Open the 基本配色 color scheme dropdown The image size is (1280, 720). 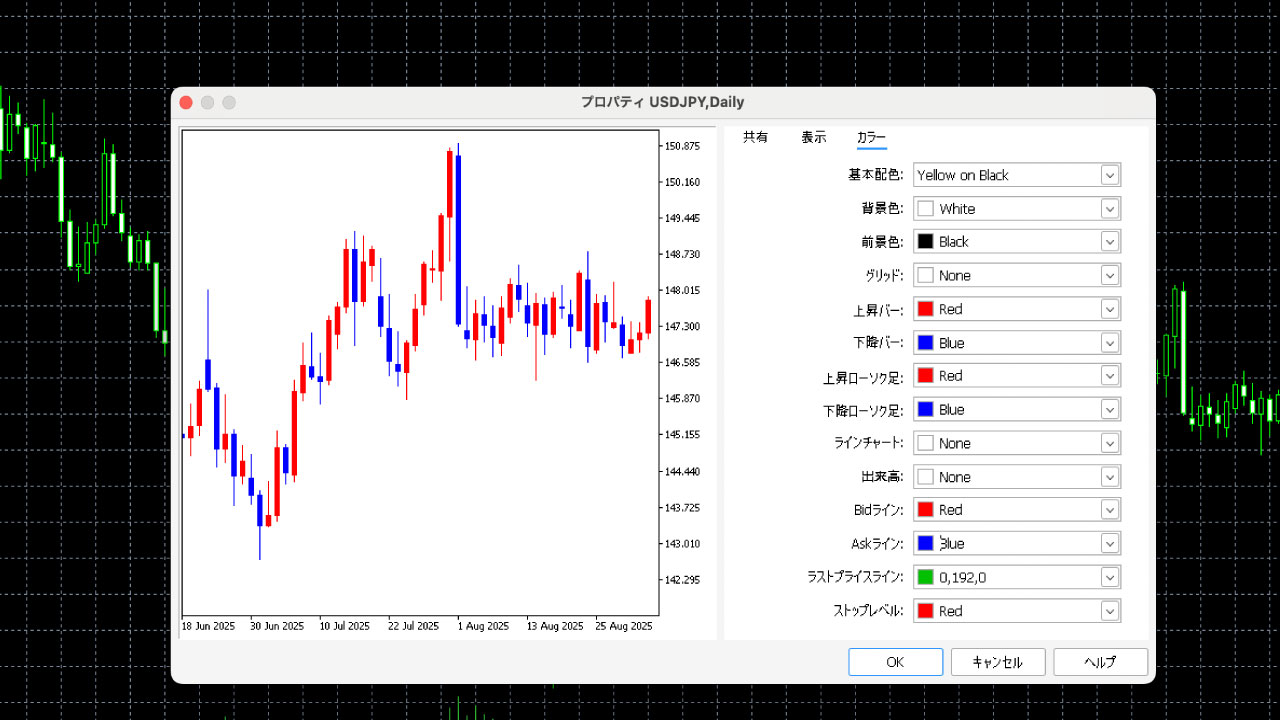tap(1109, 174)
